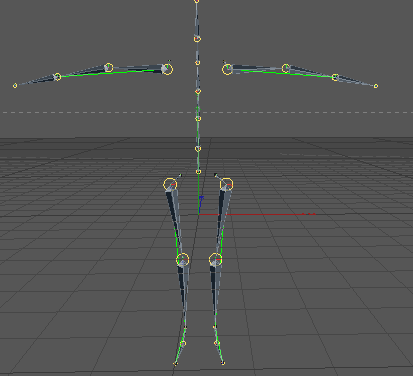Pick the hand tip joint of the viewport-right arm

click(x=376, y=86)
